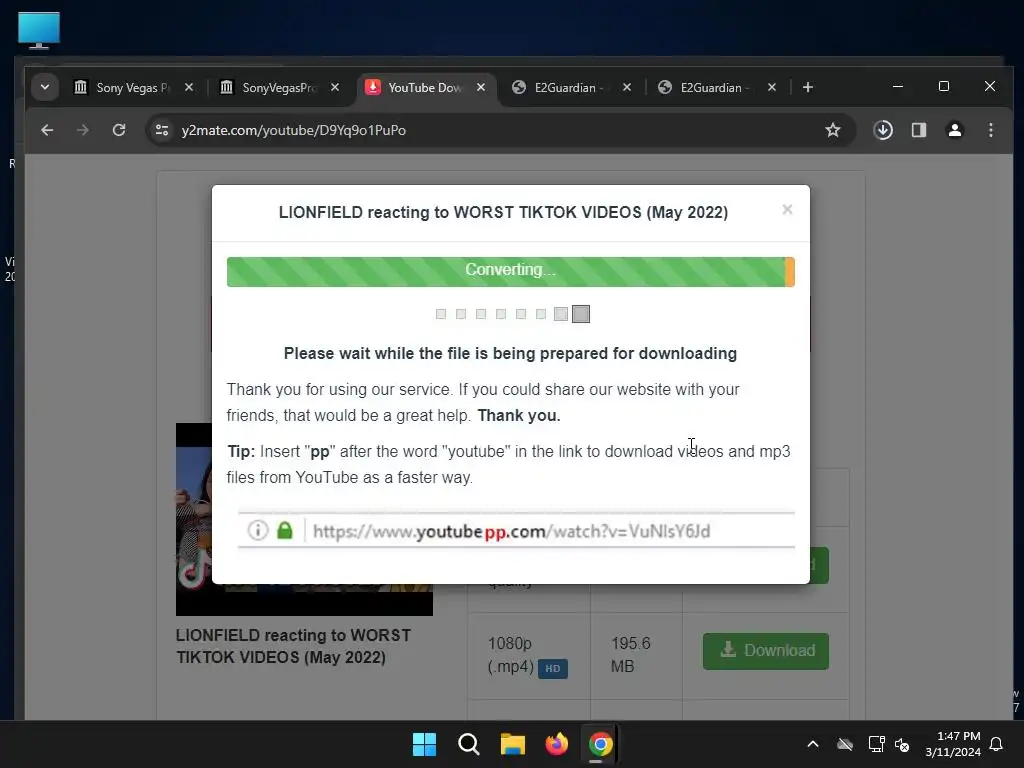View site information icon in address bar
This screenshot has height=768, width=1024.
click(x=162, y=130)
